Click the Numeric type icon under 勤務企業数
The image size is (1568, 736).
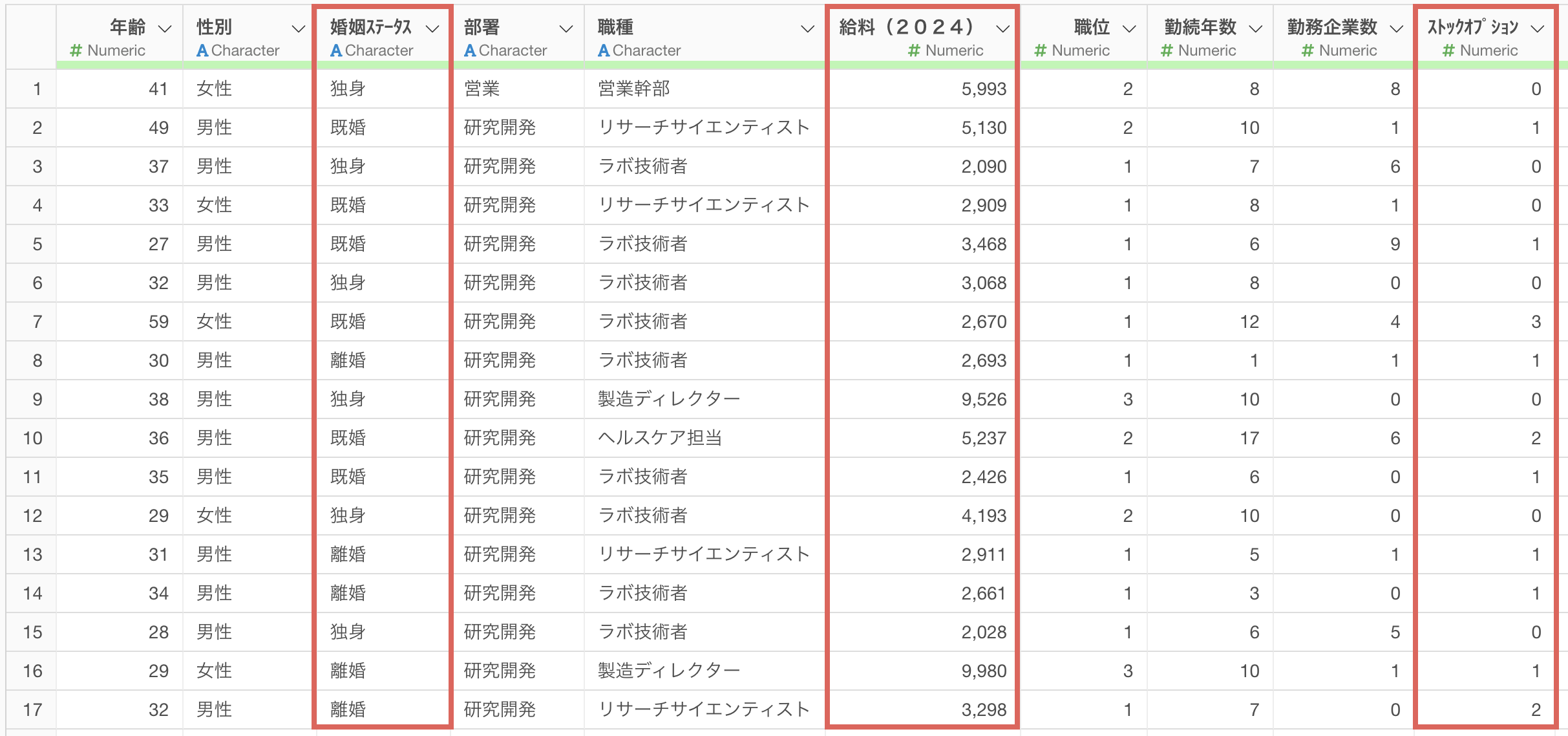coord(1308,50)
